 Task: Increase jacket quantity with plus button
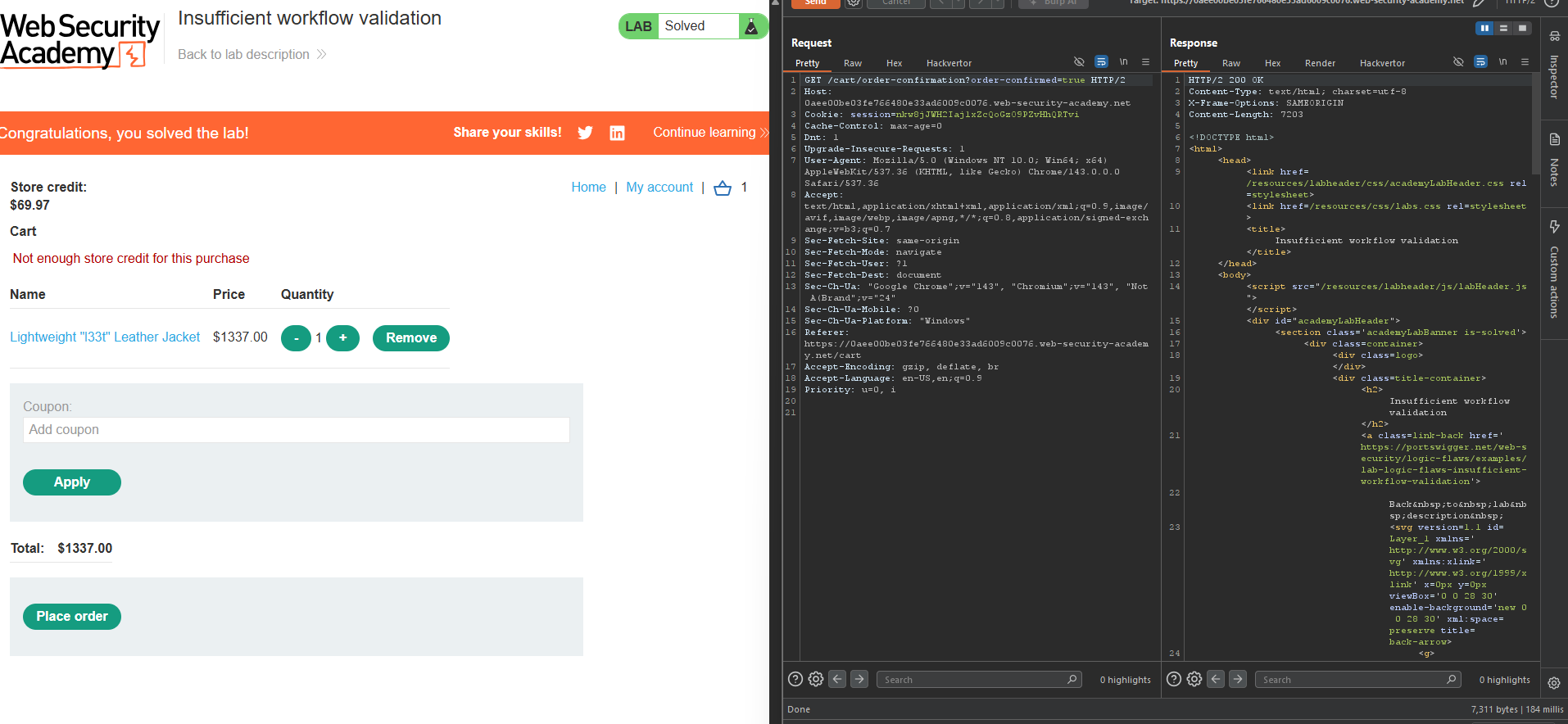tap(342, 338)
